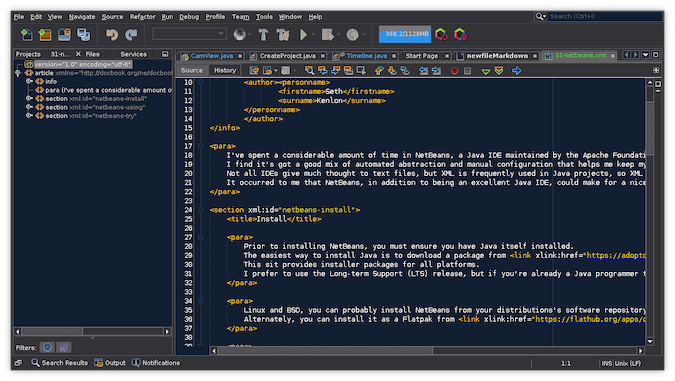Open Notifications in the status bar
Viewport: 675px width, 381px height.
click(156, 363)
